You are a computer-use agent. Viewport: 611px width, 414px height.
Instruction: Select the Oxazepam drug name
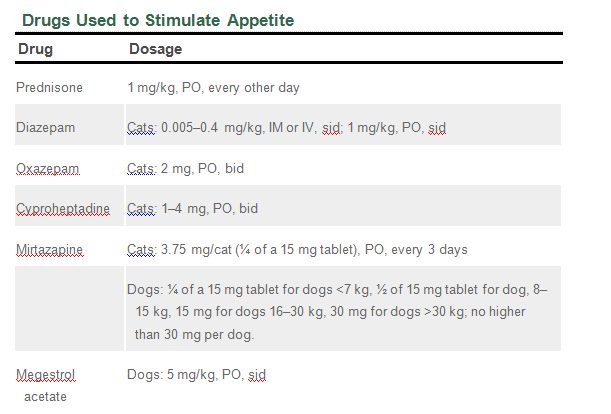[x=46, y=168]
